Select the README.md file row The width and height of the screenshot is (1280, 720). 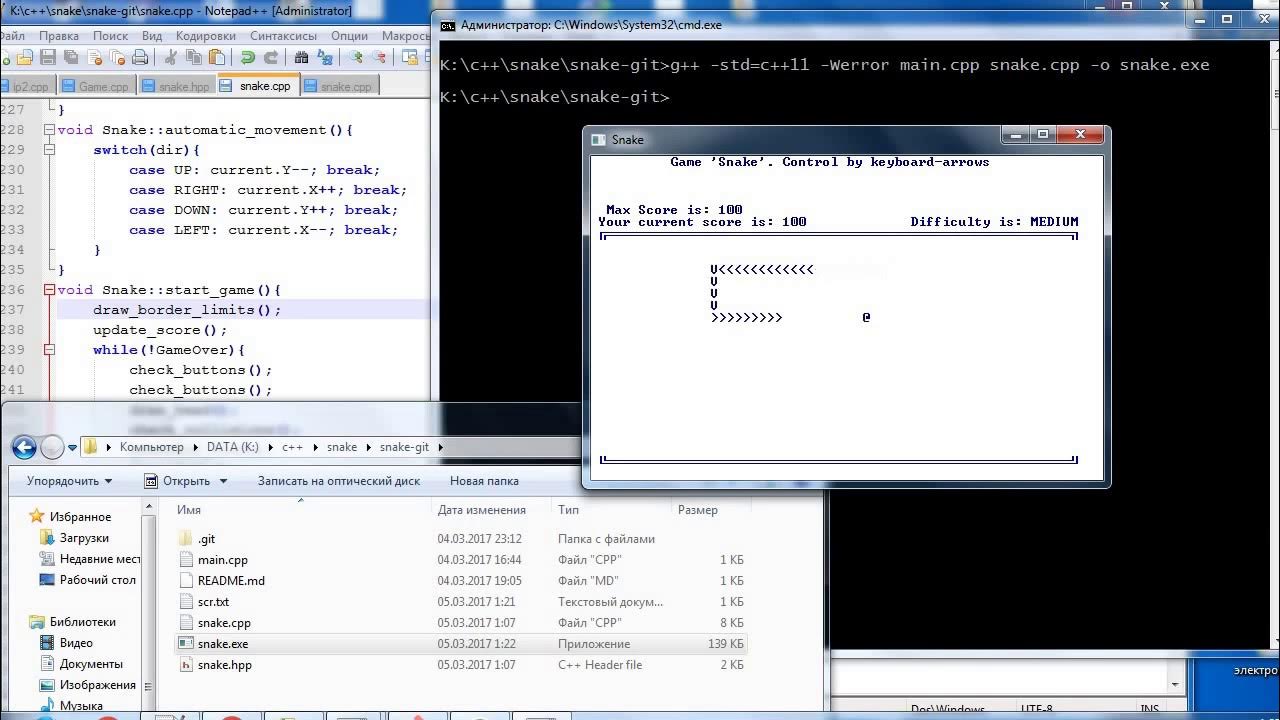tap(460, 581)
